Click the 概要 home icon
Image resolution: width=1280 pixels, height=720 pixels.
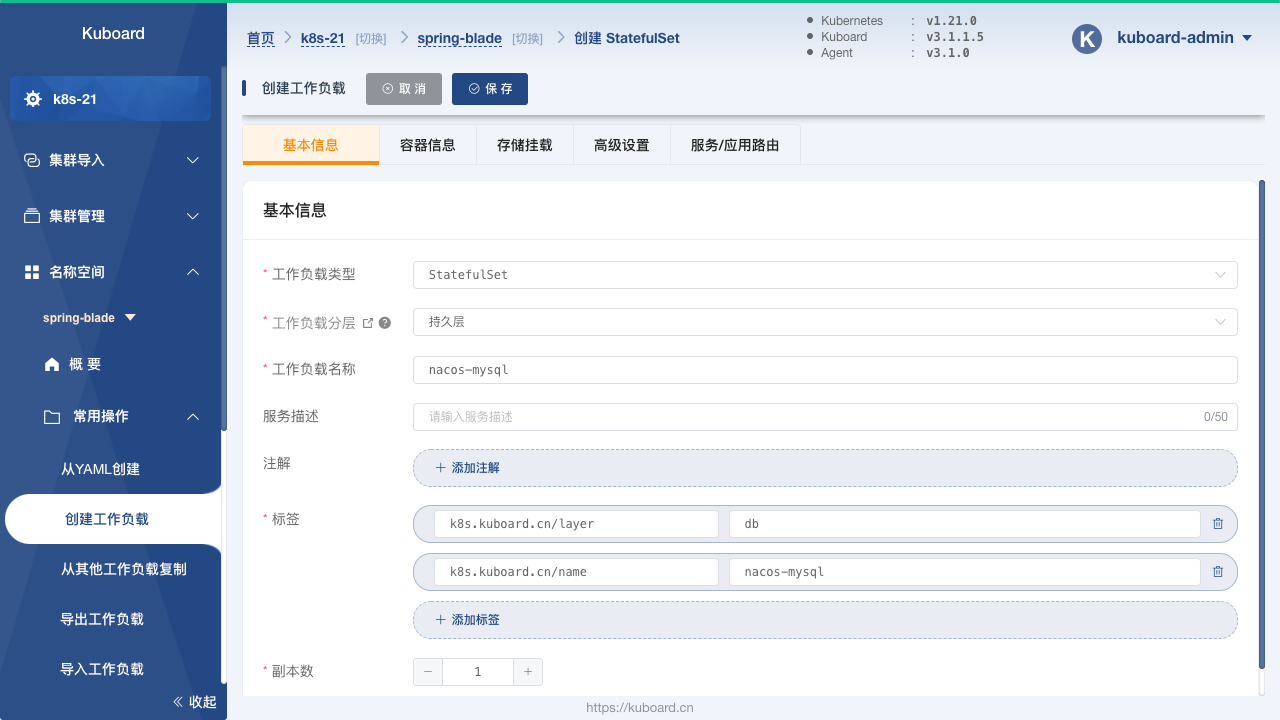point(52,365)
